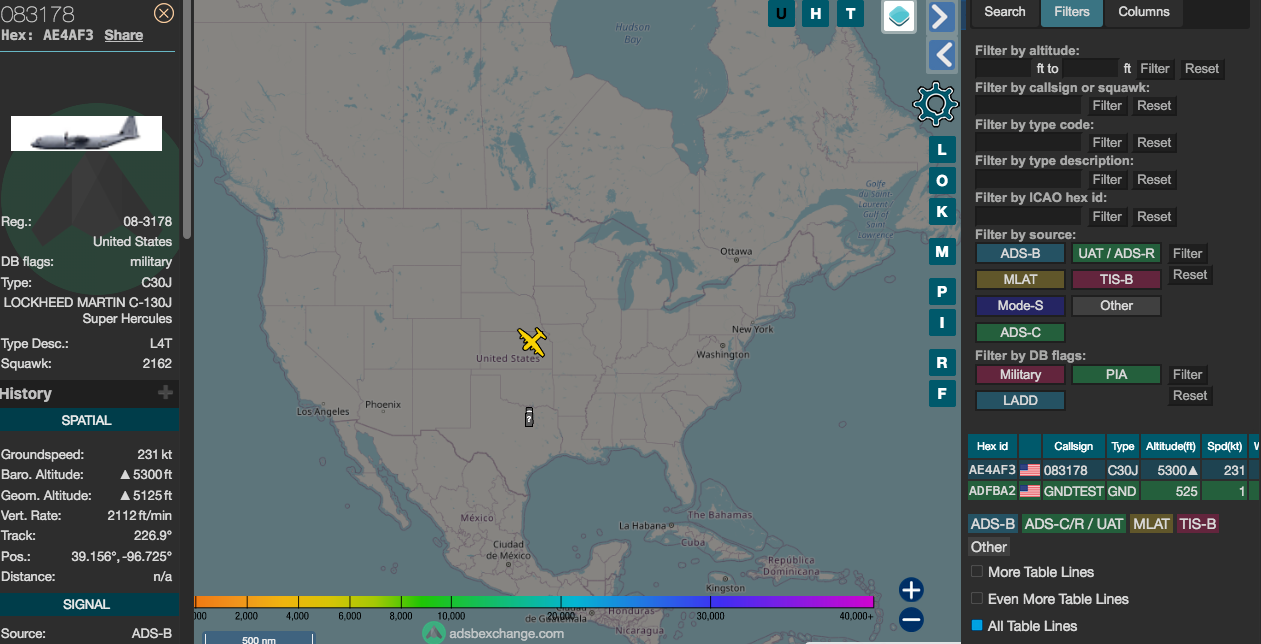Viewport: 1261px width, 644px height.
Task: Click the U map button
Action: (781, 13)
